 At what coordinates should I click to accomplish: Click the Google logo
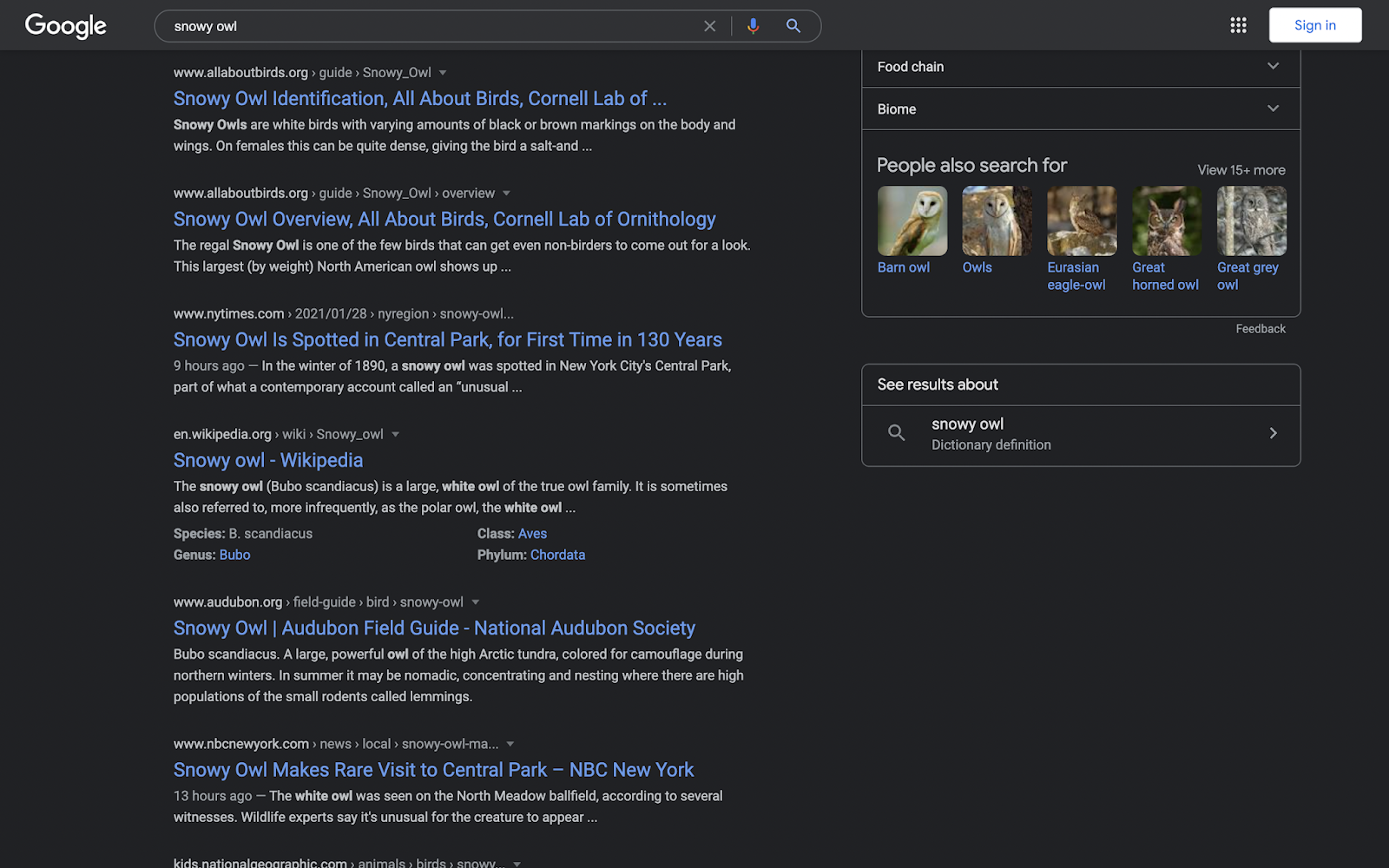[65, 25]
